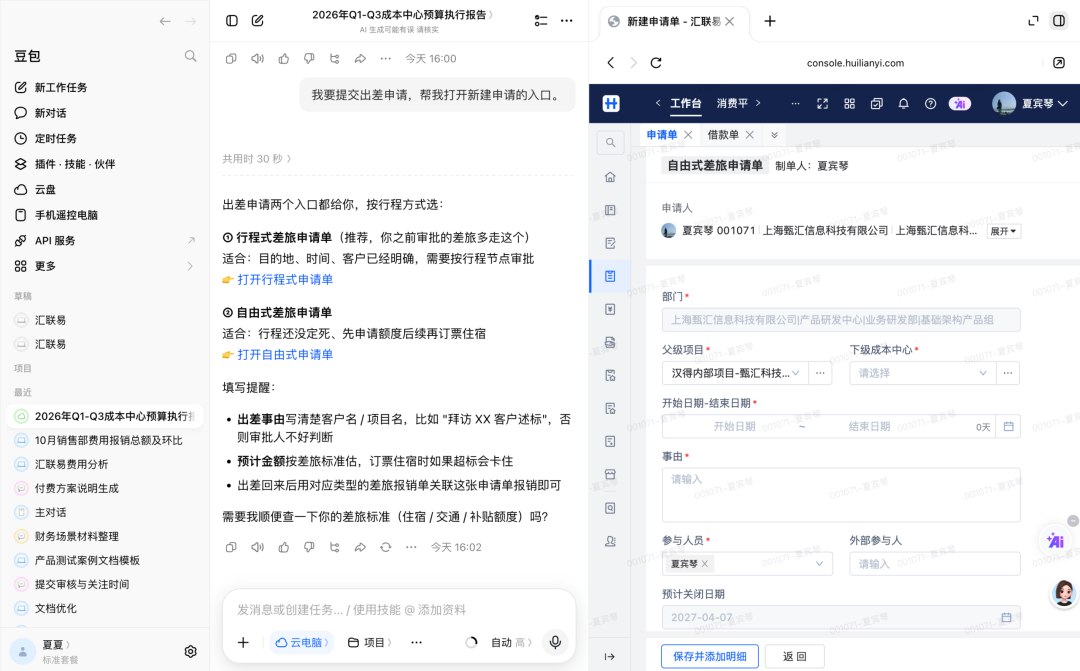The image size is (1080, 671).
Task: Open the 夏宾琴 user menu in header
Action: coord(1030,103)
